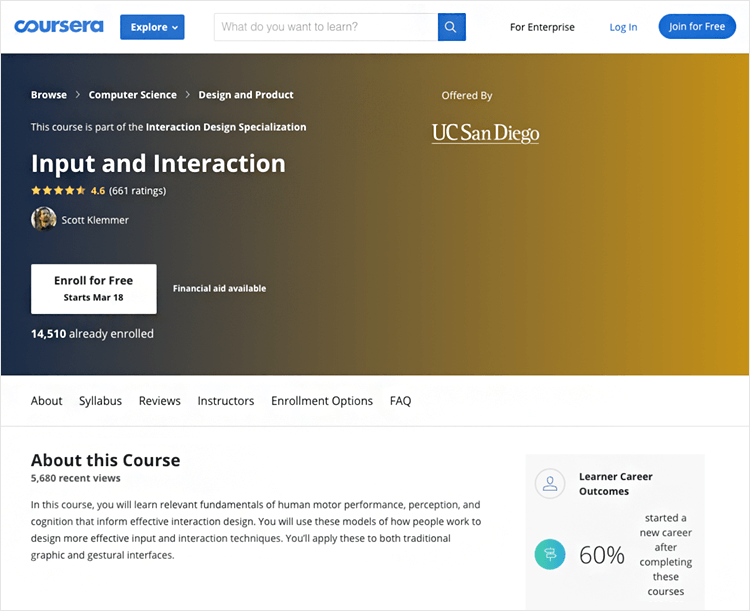The width and height of the screenshot is (750, 611).
Task: Click the Learner Career Outcomes person icon
Action: (x=550, y=483)
